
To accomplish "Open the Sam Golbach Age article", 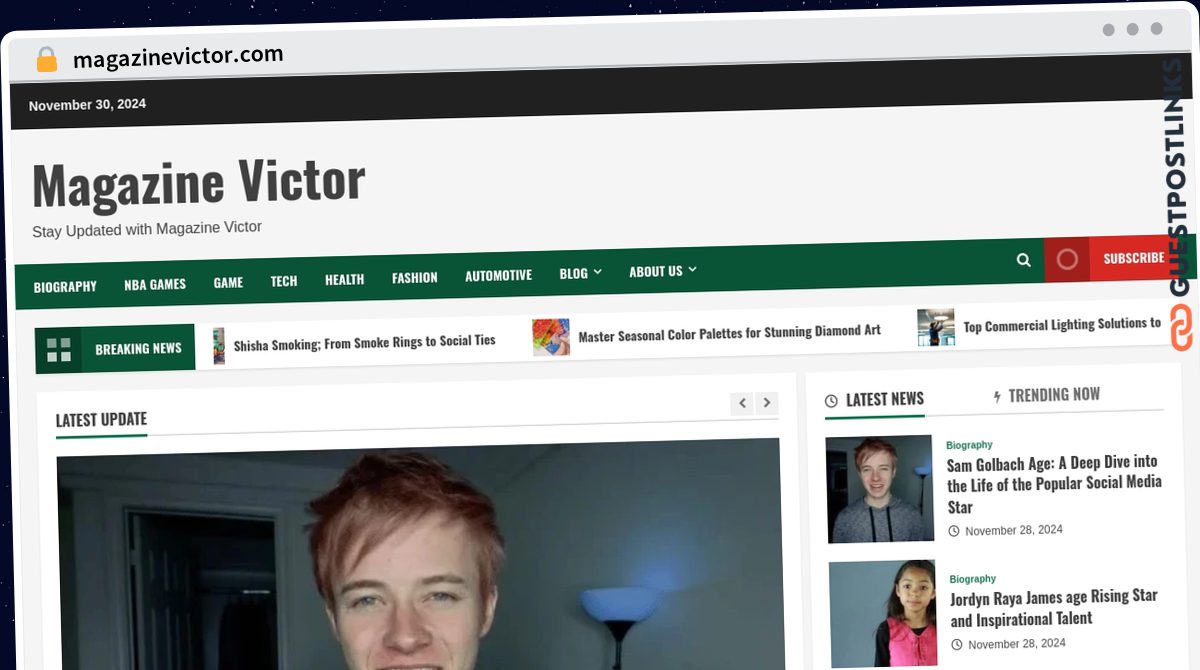I will point(1054,484).
